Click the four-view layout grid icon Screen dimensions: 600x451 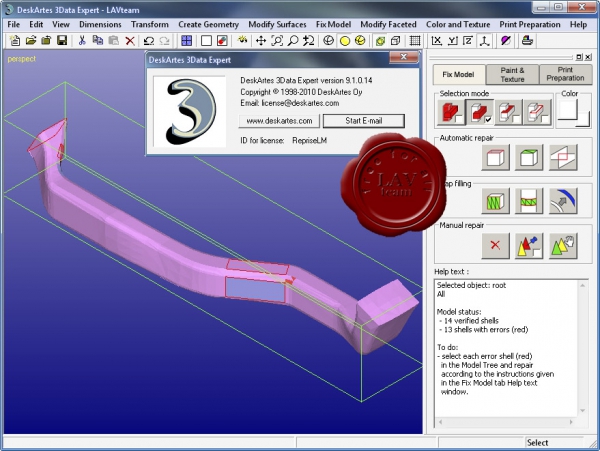tap(186, 41)
